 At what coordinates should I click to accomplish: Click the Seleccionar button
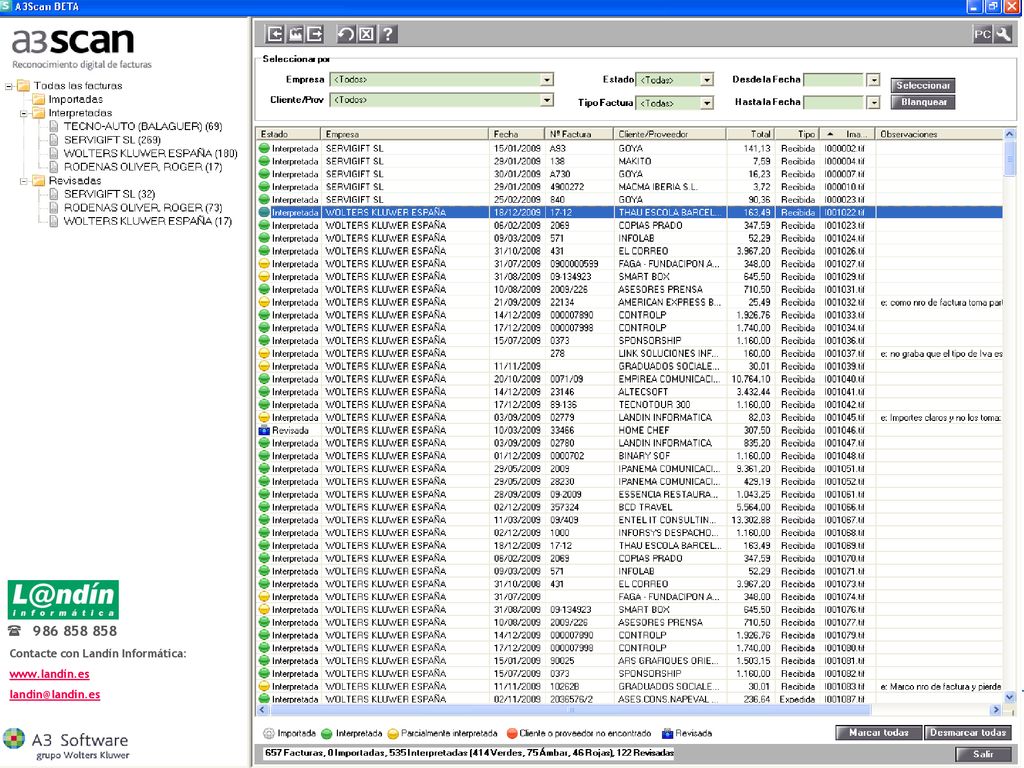pos(923,86)
